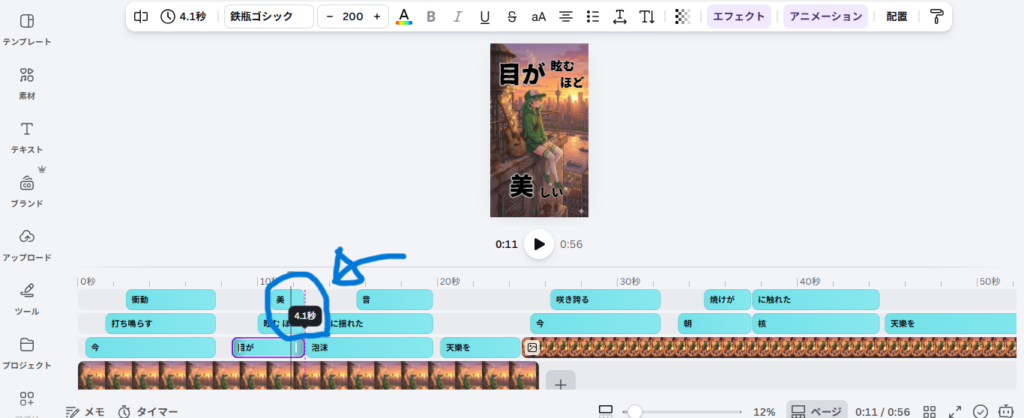Screen dimensions: 1024x418
Task: Open the grid view icon in bottom bar
Action: [929, 412]
